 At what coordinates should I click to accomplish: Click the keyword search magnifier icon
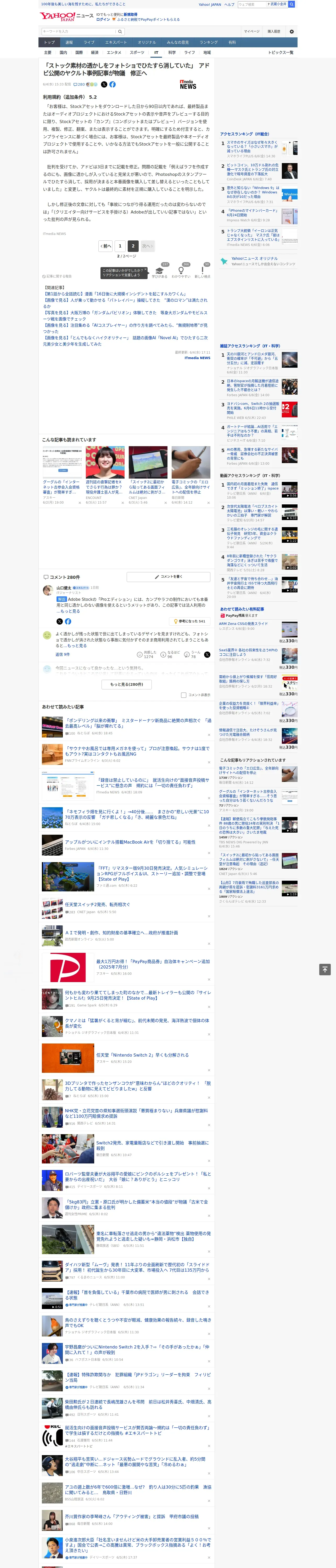tap(120, 32)
